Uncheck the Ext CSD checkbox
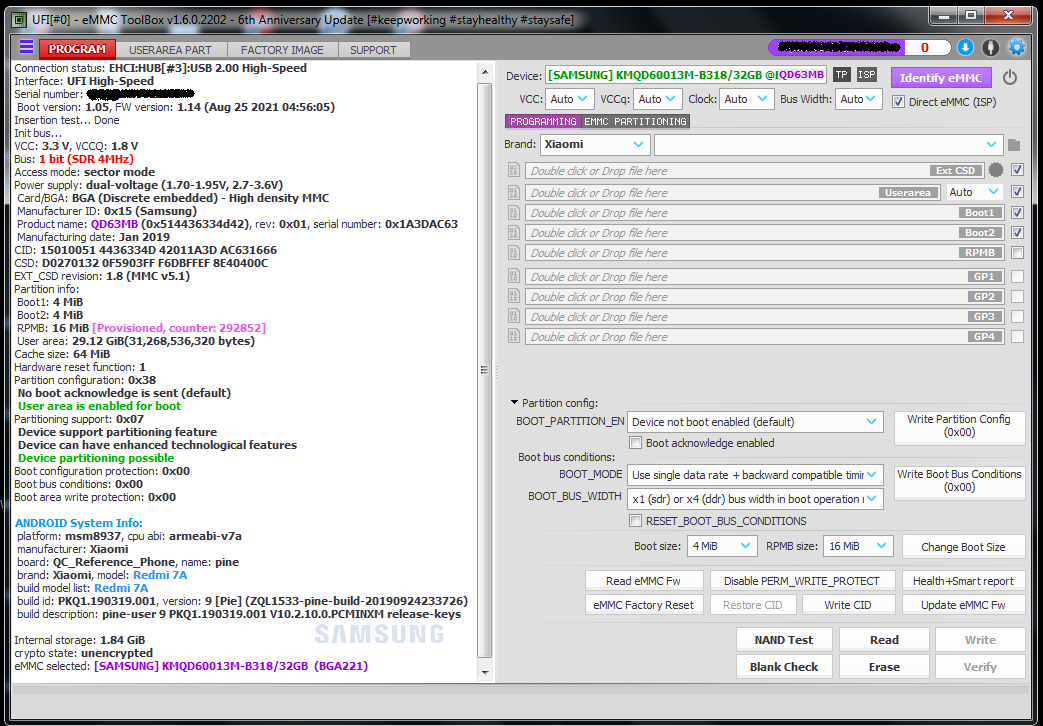1043x726 pixels. click(1017, 170)
